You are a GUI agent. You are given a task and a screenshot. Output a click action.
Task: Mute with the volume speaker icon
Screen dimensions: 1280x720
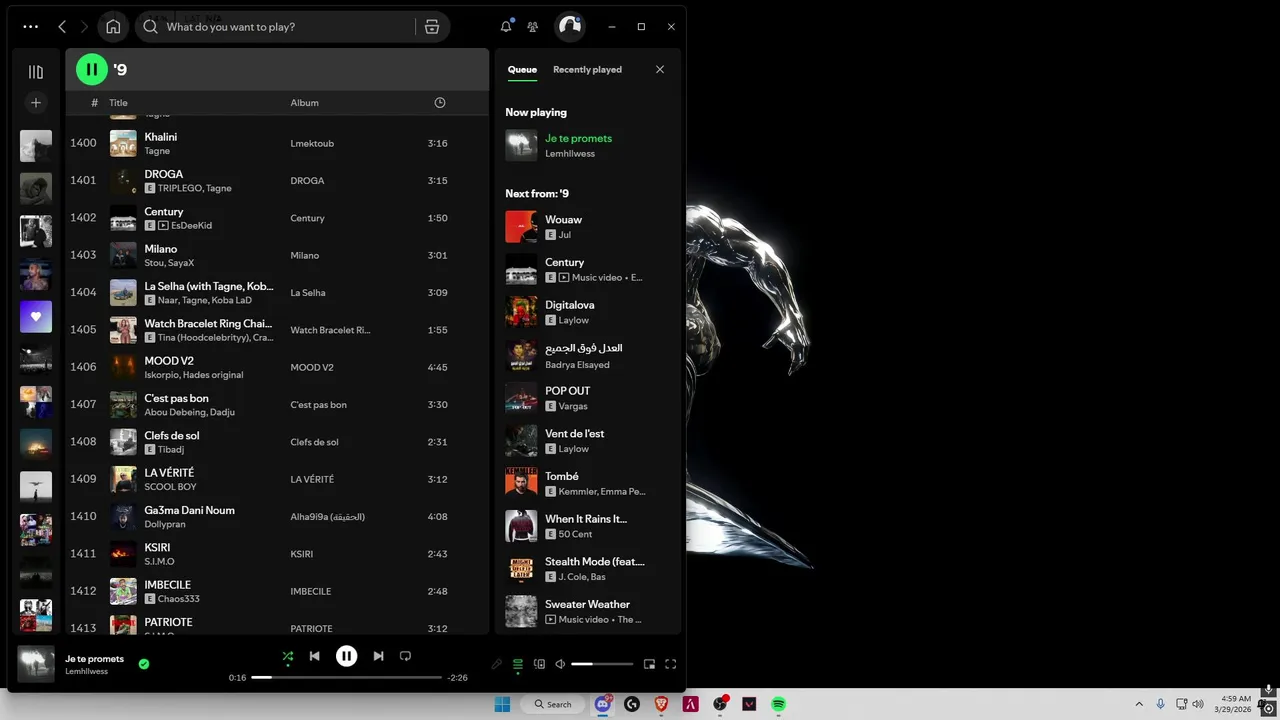tap(560, 664)
